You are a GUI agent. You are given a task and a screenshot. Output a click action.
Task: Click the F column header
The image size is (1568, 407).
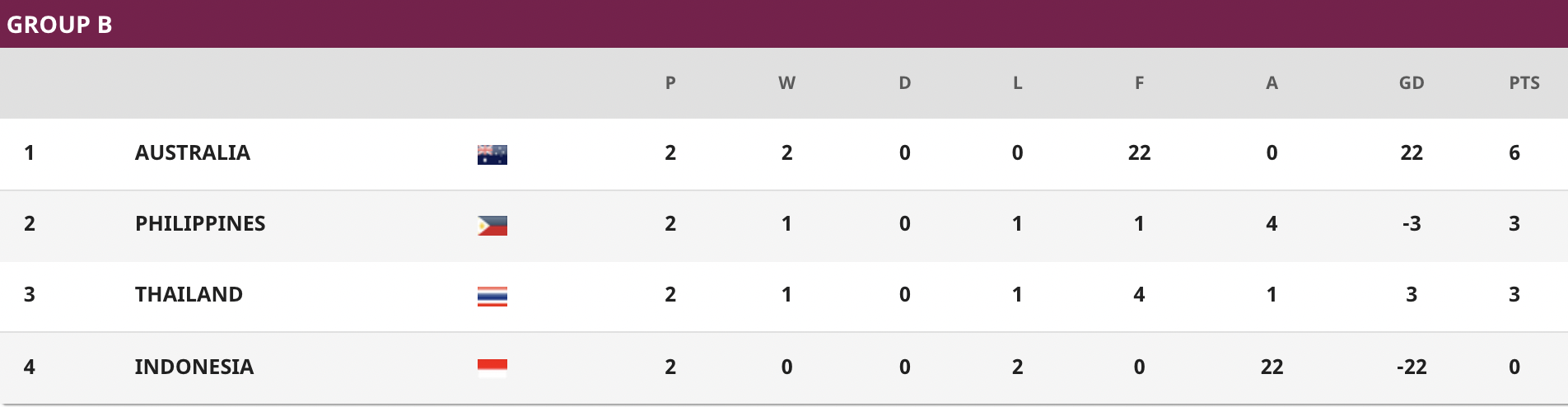click(1139, 82)
